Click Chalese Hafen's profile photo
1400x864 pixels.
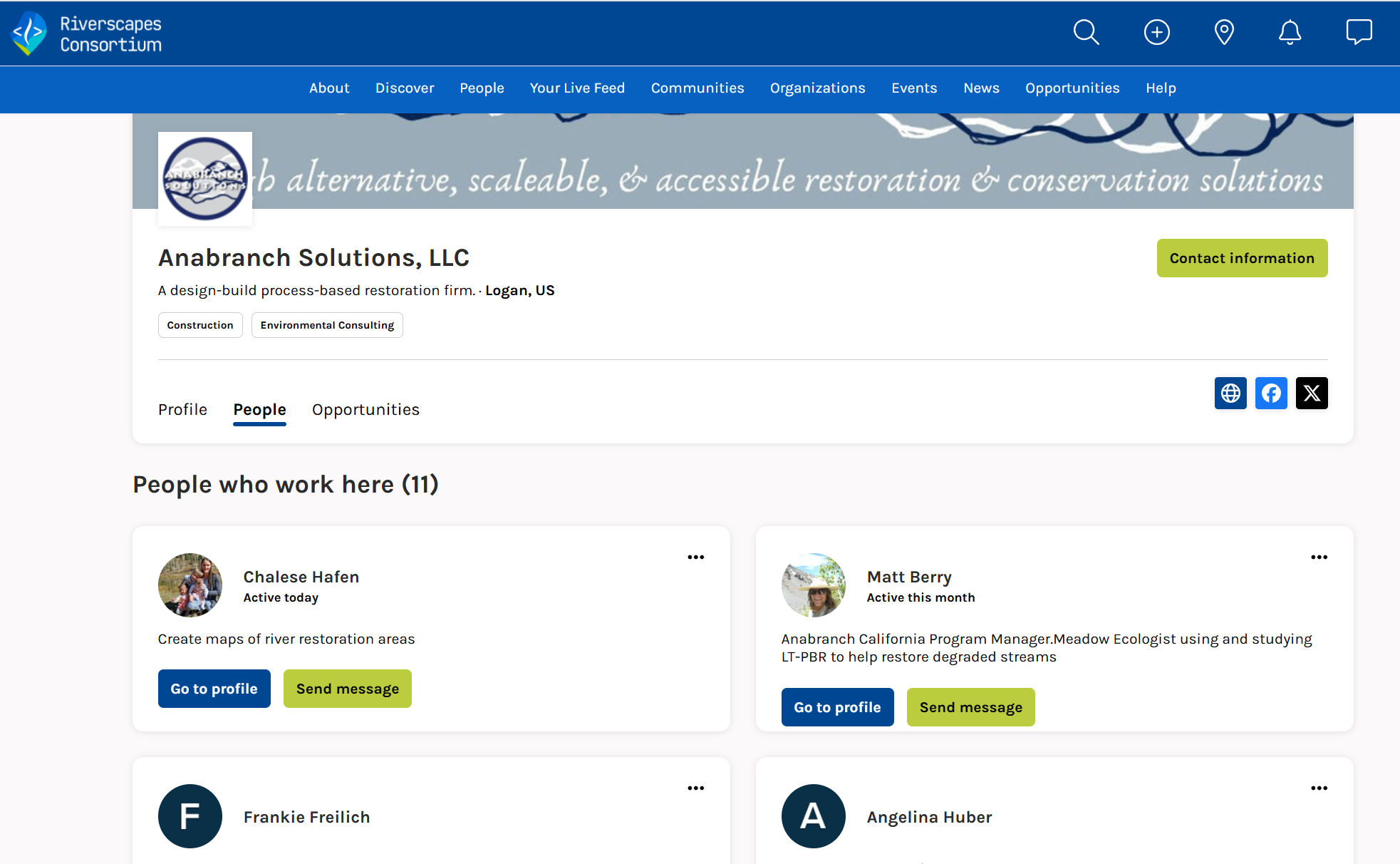190,585
